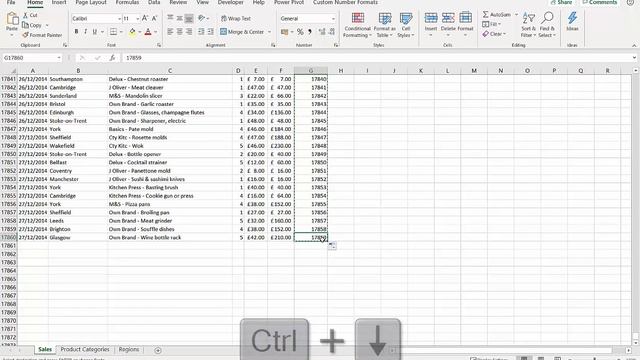Viewport: 640px width, 360px height.
Task: Open Conditional Formatting menu
Action: pyautogui.click(x=357, y=25)
